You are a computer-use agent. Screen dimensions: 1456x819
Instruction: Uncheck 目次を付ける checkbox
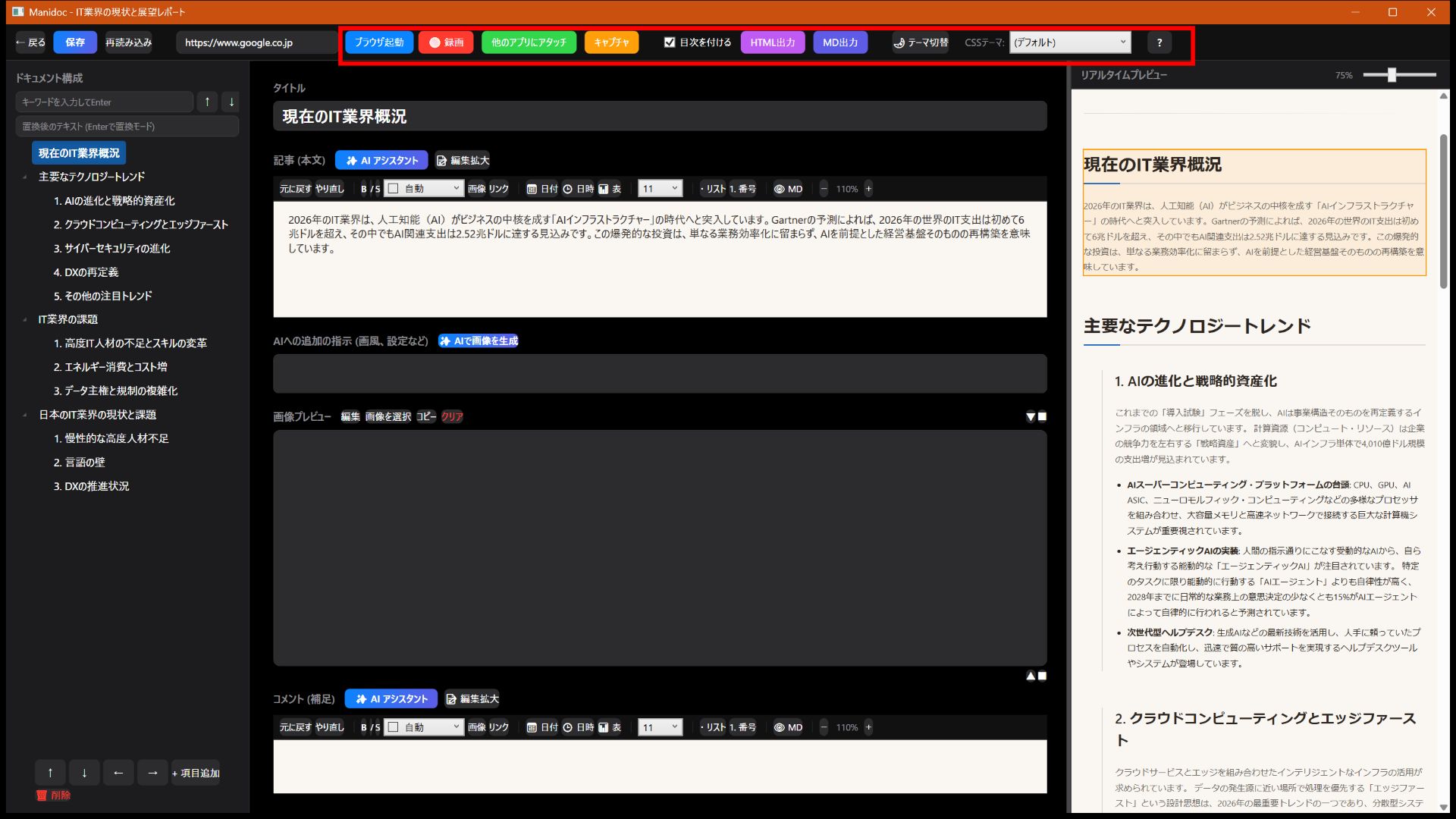click(x=670, y=42)
